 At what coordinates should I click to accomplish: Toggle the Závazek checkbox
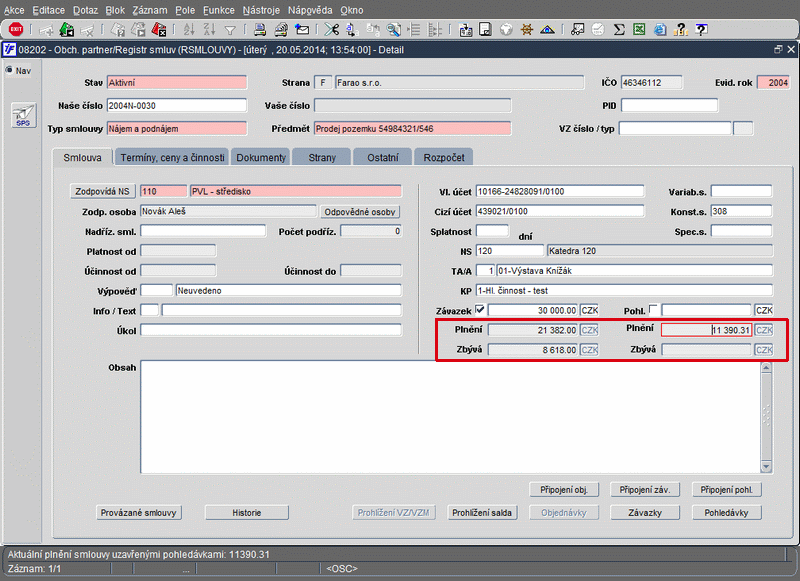(480, 309)
